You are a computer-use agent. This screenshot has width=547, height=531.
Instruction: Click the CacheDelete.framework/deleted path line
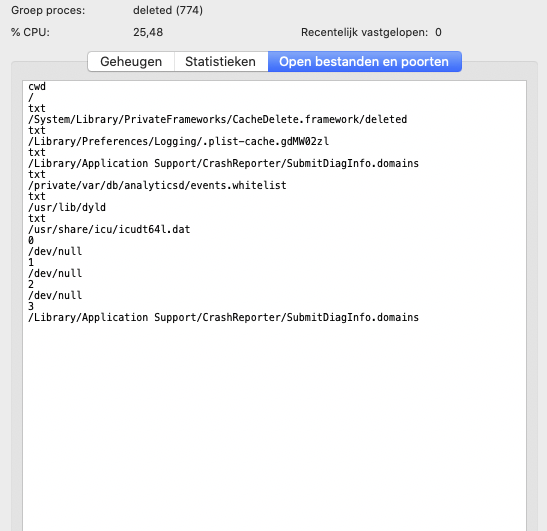pyautogui.click(x=217, y=119)
